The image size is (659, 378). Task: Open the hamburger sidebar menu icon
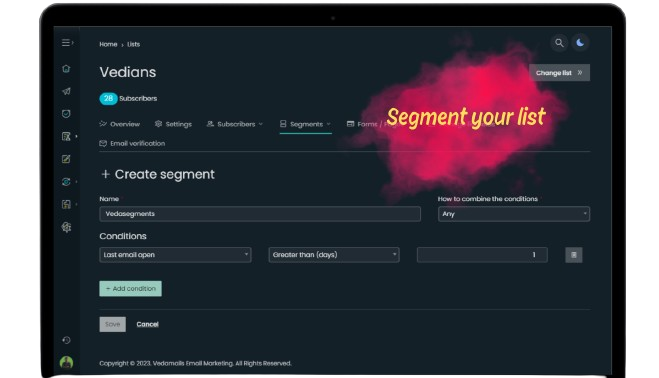pos(67,43)
